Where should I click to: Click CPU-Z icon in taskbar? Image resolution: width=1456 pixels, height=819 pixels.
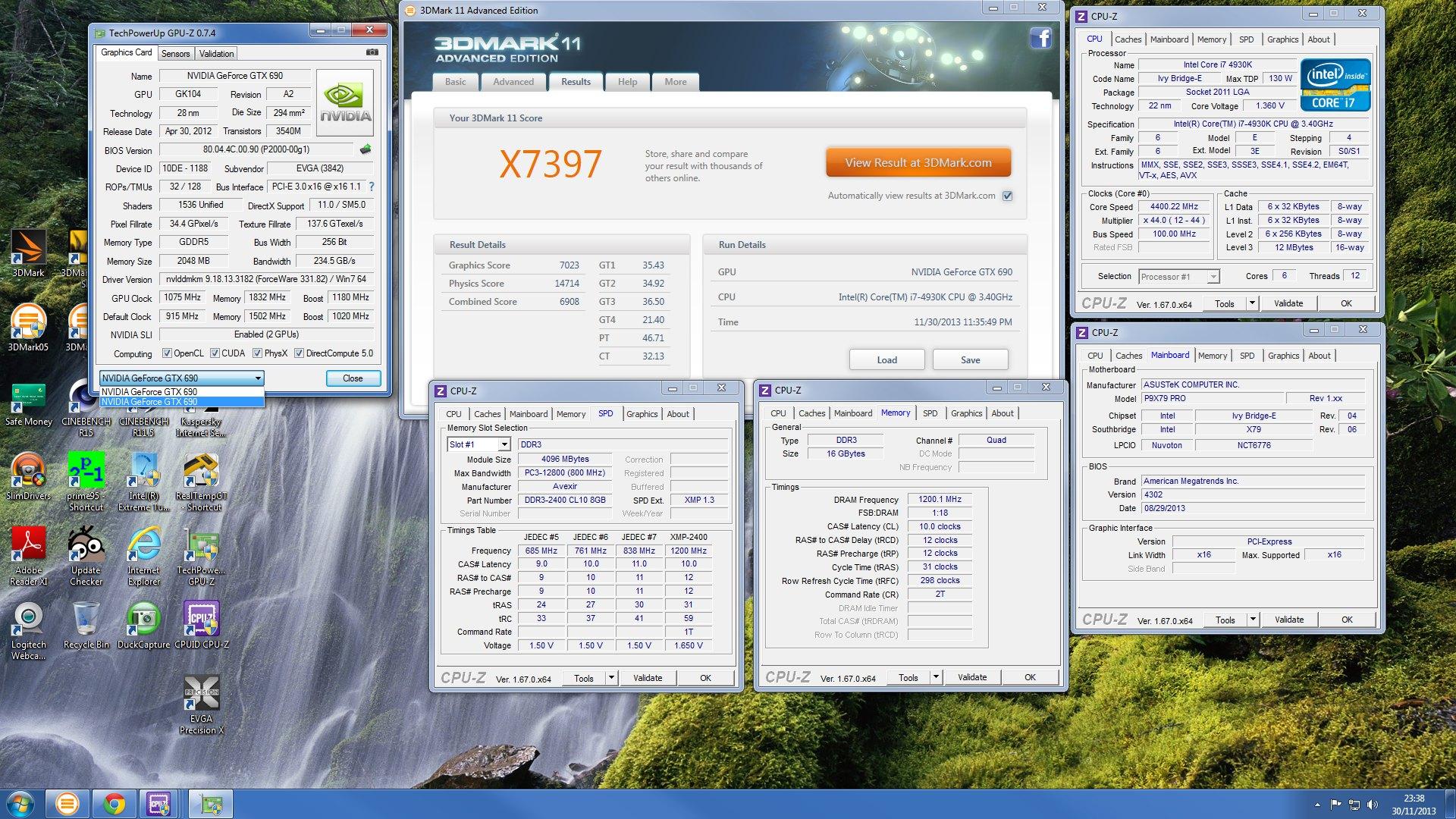coord(158,804)
